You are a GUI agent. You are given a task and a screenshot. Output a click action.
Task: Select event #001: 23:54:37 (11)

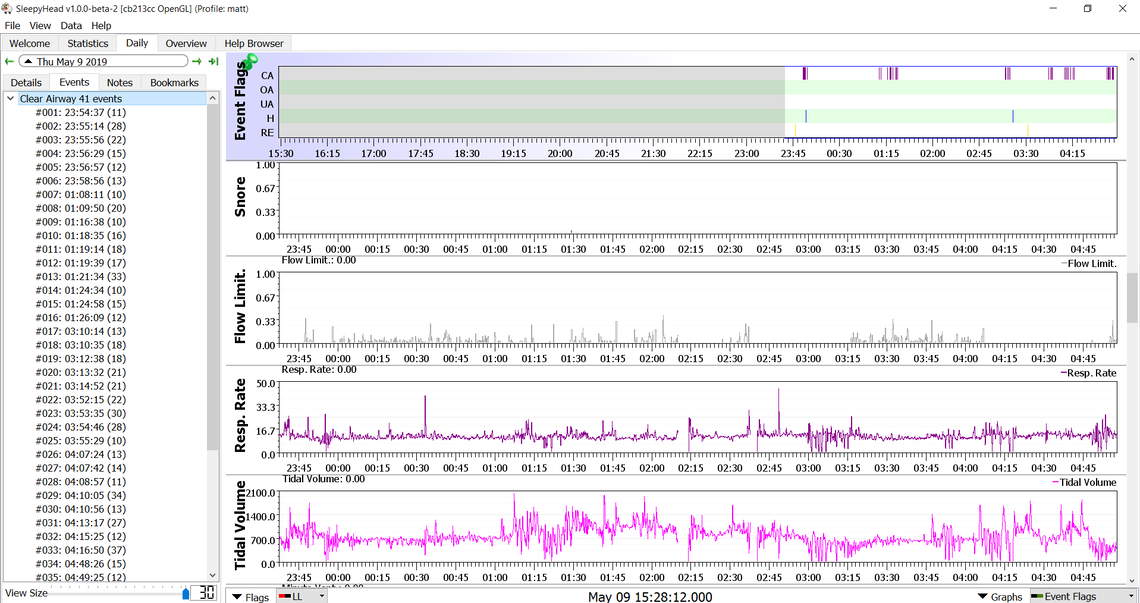(81, 113)
